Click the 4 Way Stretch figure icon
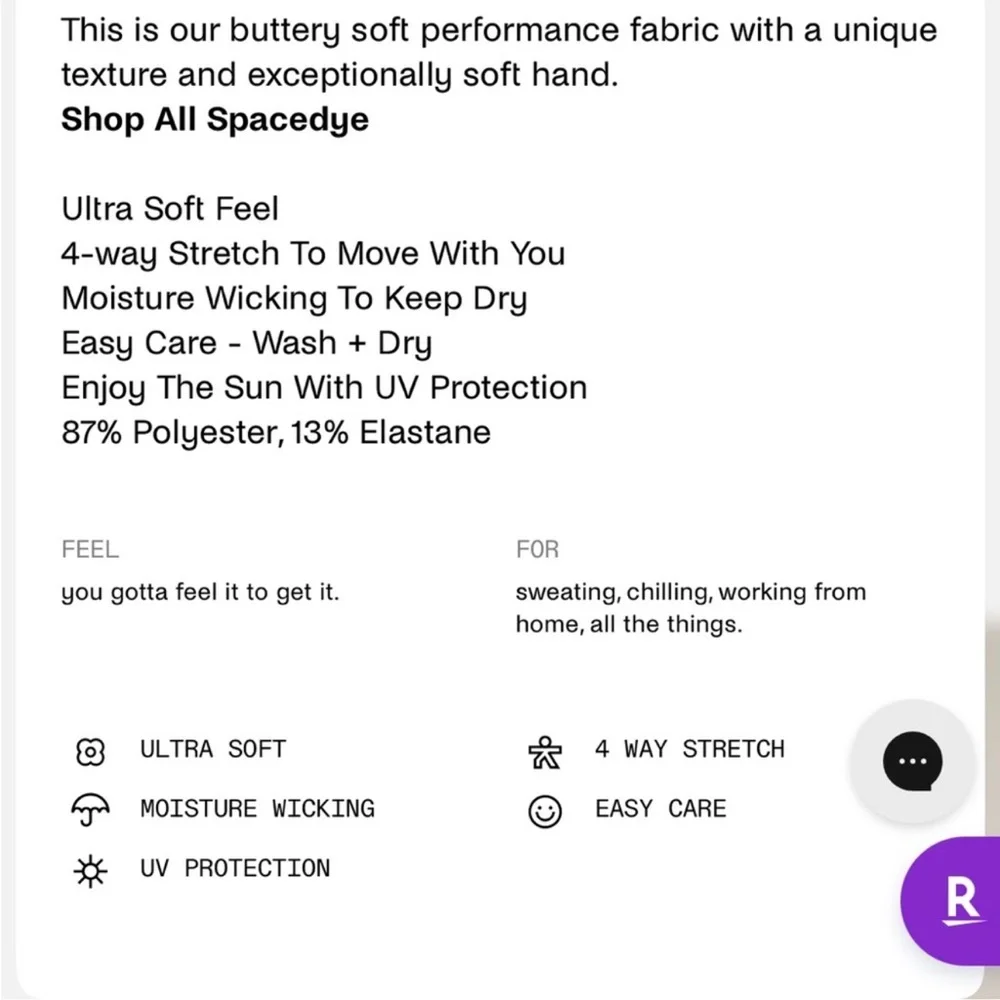Image resolution: width=1000 pixels, height=1000 pixels. [544, 752]
